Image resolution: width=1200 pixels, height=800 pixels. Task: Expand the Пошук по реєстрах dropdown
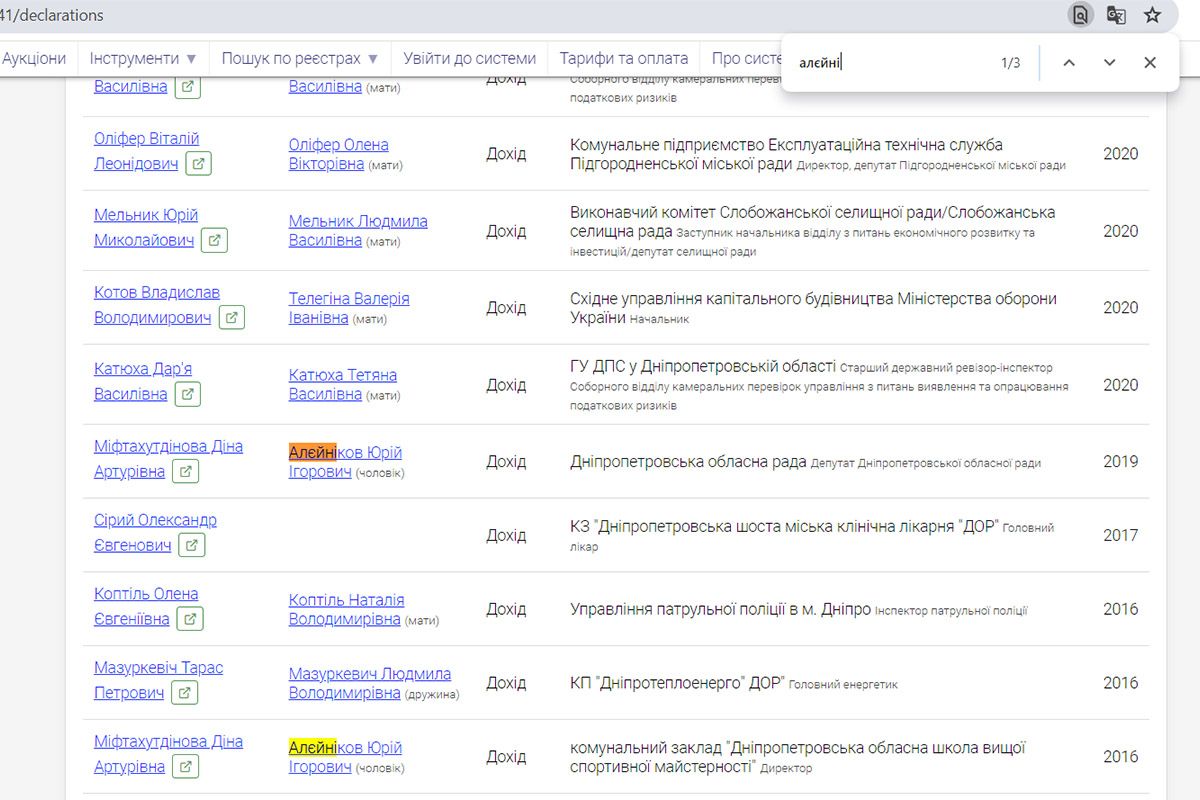[x=300, y=58]
